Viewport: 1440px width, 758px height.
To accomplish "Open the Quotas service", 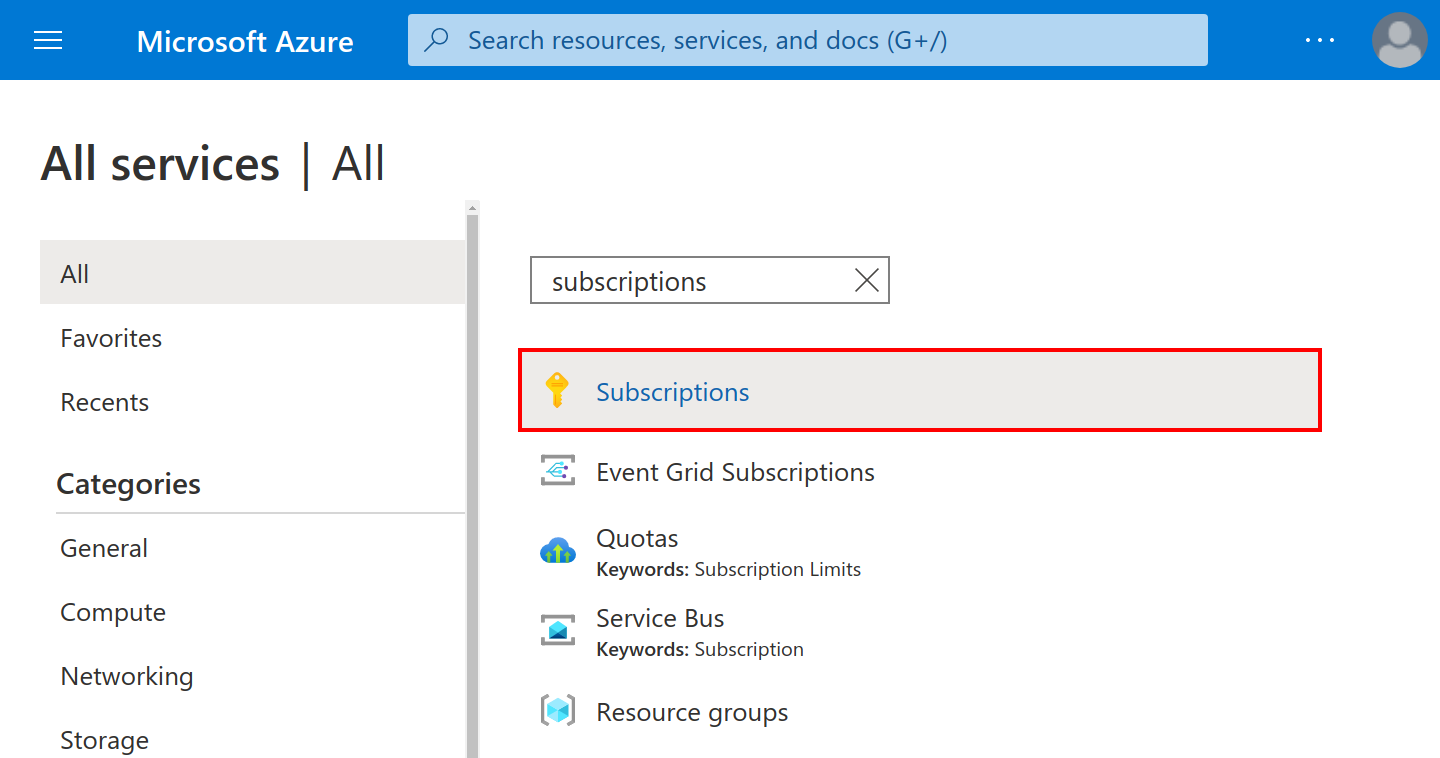I will click(637, 538).
